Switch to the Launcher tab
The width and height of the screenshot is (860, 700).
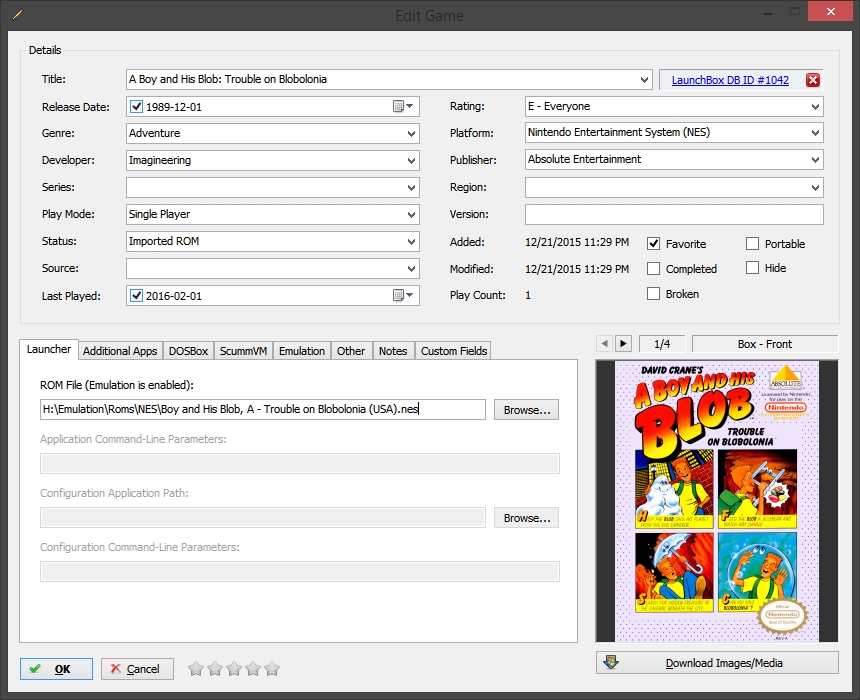(x=49, y=349)
